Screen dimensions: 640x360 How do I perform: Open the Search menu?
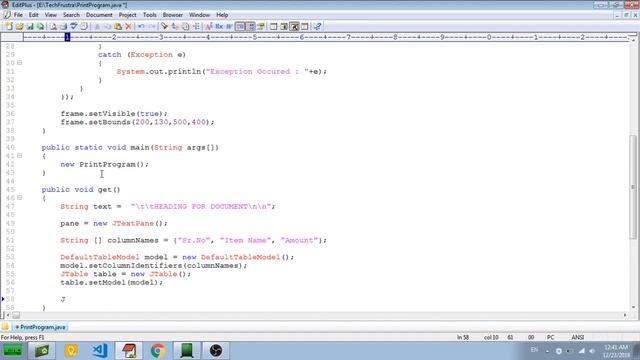click(71, 15)
